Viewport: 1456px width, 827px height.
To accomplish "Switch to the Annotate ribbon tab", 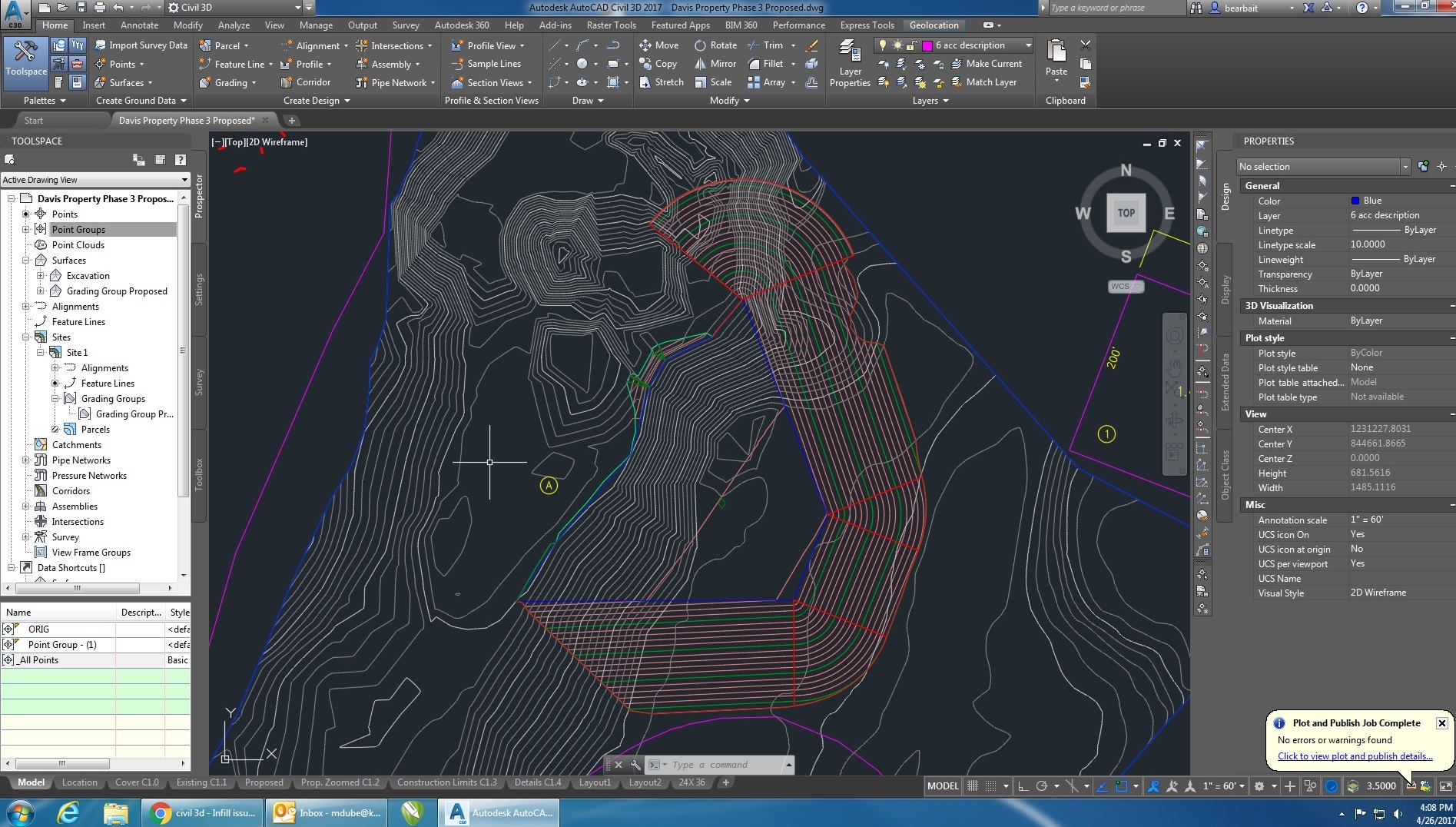I will click(x=139, y=25).
